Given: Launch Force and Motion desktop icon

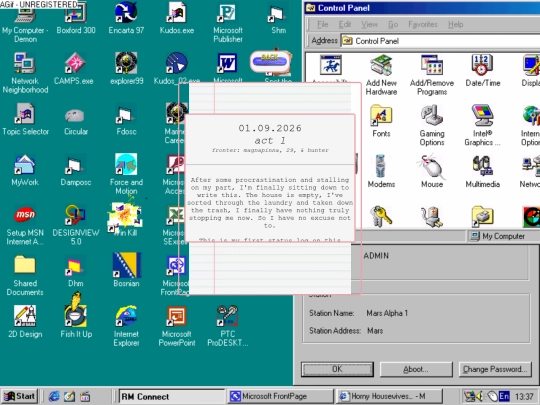Looking at the screenshot, I should pyautogui.click(x=126, y=174).
